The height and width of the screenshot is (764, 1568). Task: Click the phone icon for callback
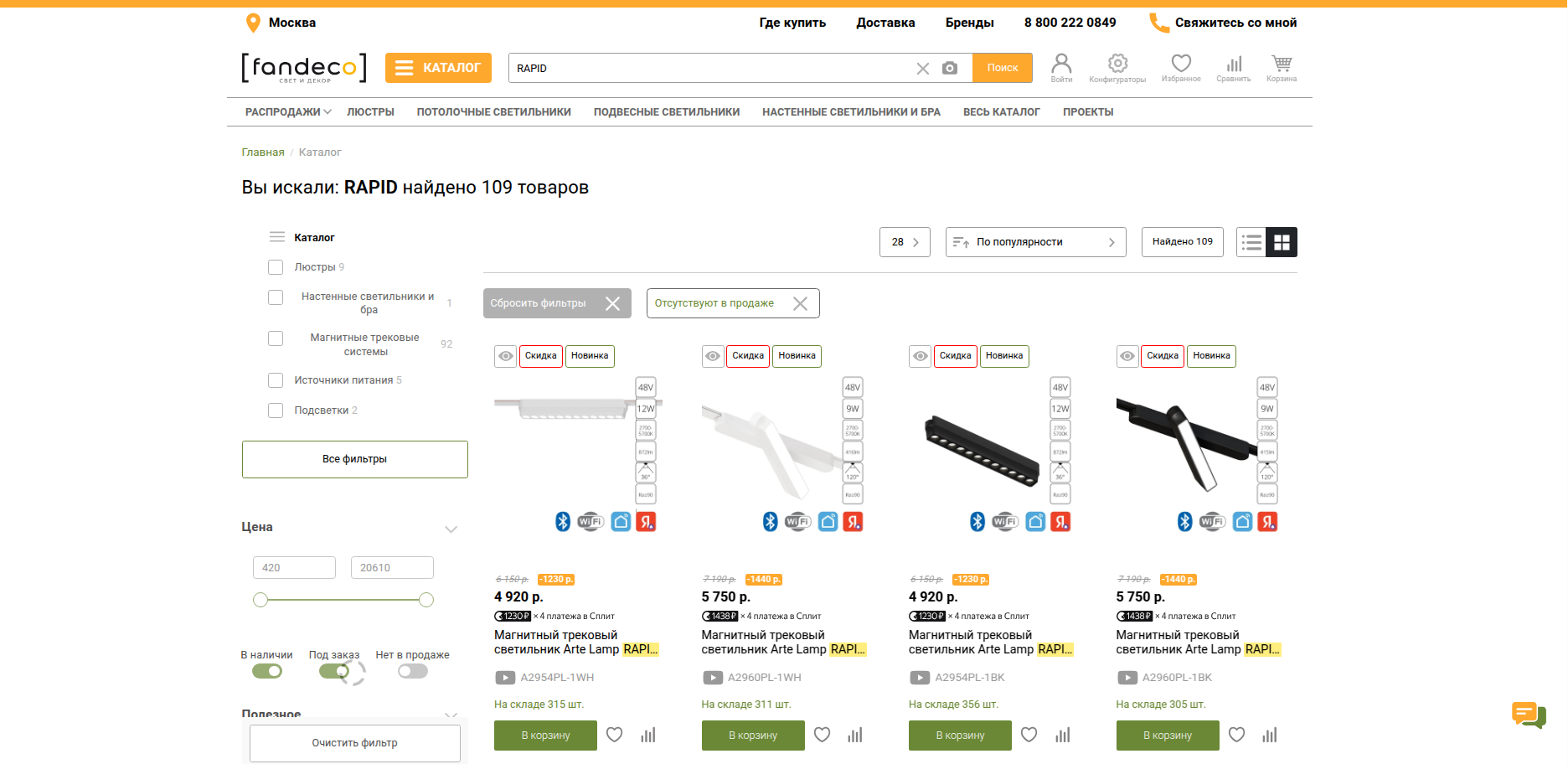1159,23
